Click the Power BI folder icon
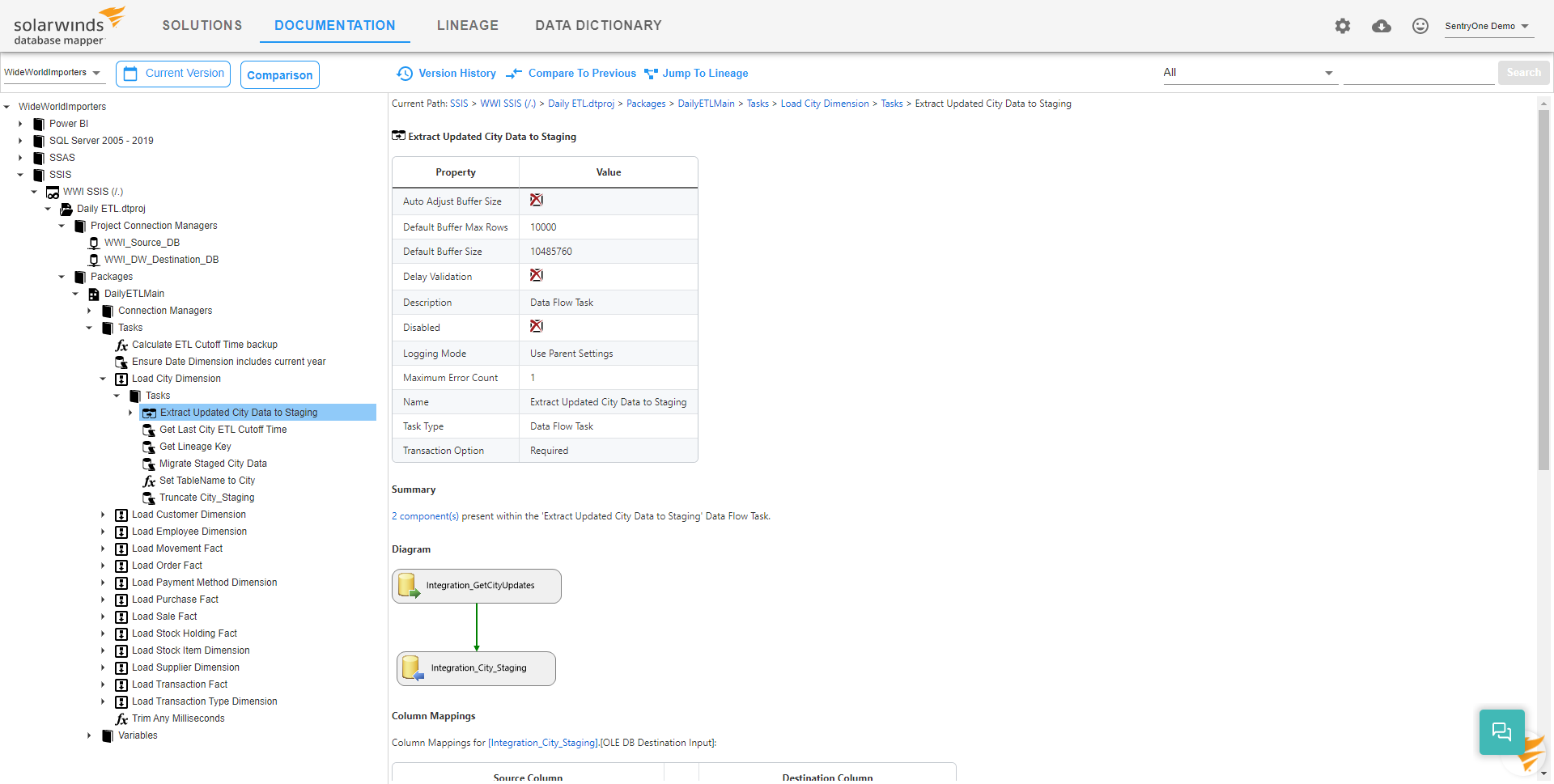Screen dimensions: 1554x784 click(x=38, y=124)
